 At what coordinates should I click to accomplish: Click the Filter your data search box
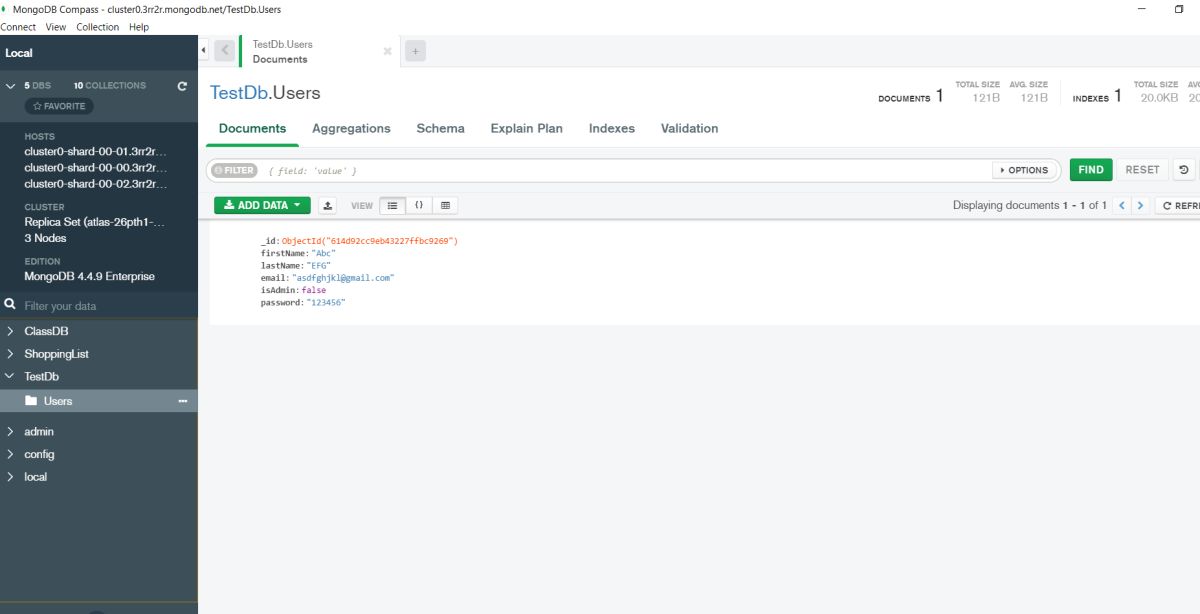[108, 306]
